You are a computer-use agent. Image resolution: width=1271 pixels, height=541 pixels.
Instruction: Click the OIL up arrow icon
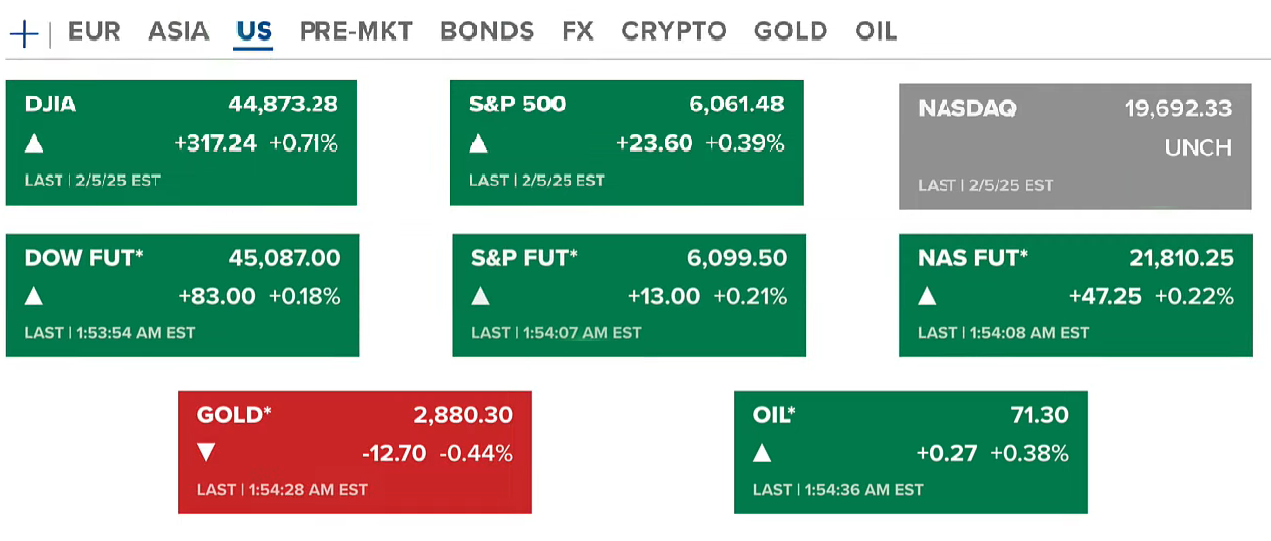click(762, 453)
